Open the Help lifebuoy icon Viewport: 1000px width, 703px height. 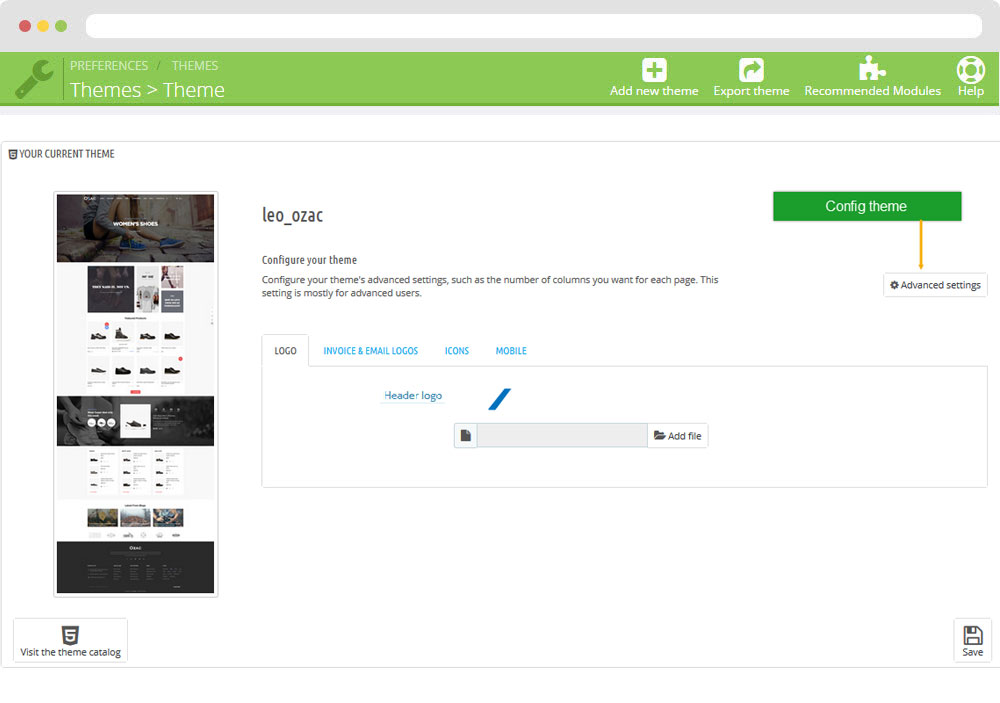970,70
